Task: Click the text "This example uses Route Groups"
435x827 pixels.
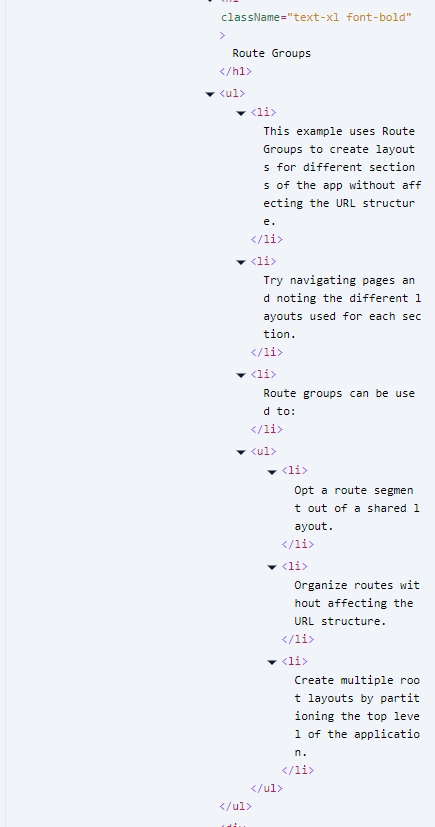Action: [x=339, y=140]
